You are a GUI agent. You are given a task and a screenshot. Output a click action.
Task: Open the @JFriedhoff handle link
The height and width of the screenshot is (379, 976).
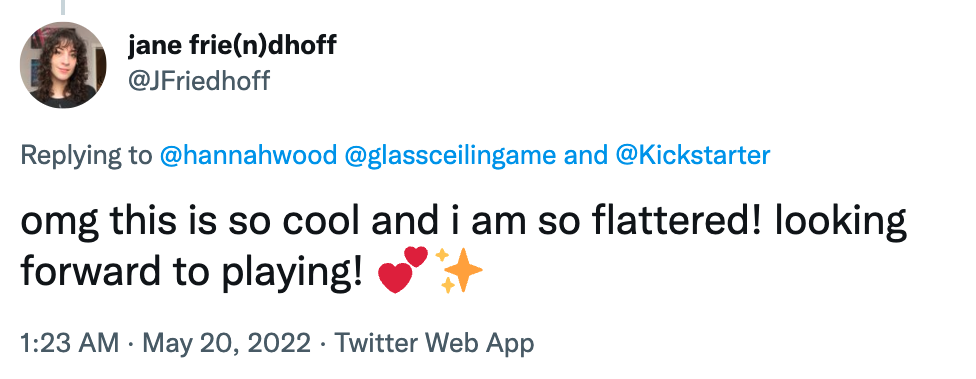pos(199,80)
